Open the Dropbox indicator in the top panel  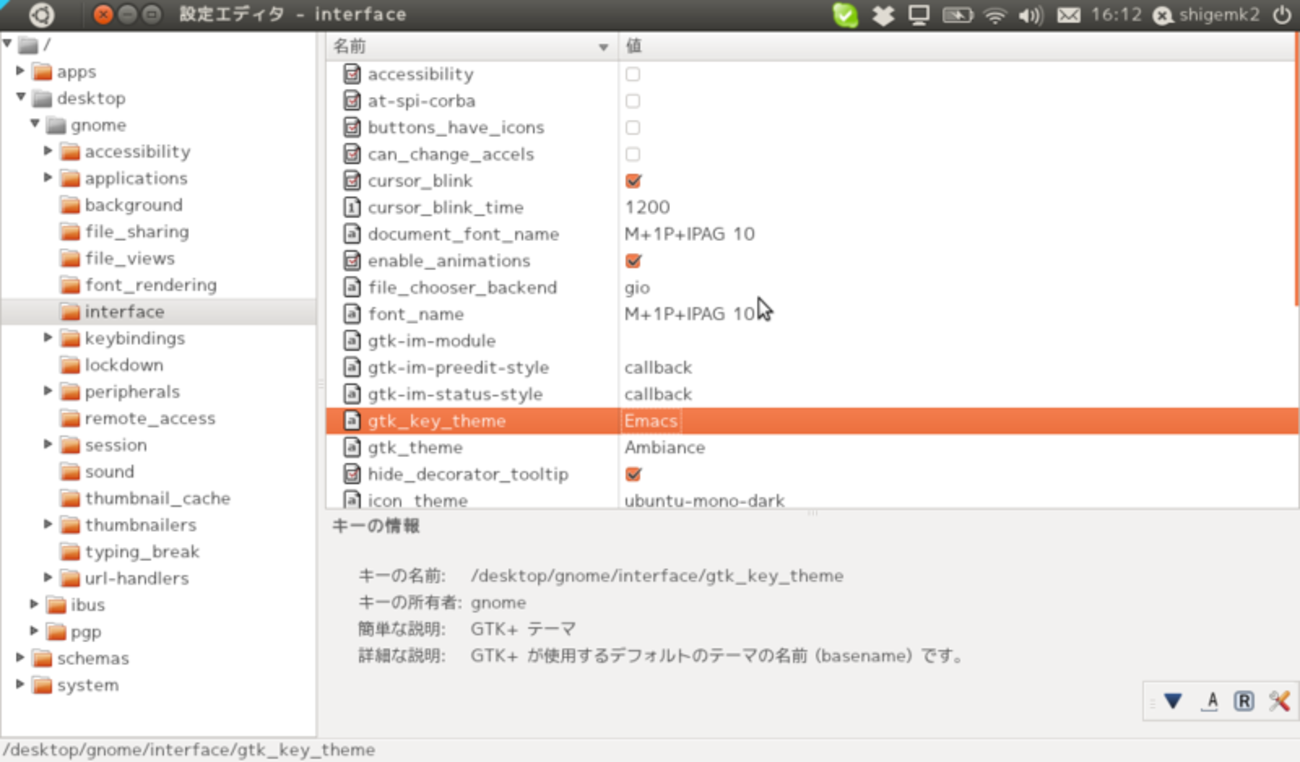tap(883, 15)
